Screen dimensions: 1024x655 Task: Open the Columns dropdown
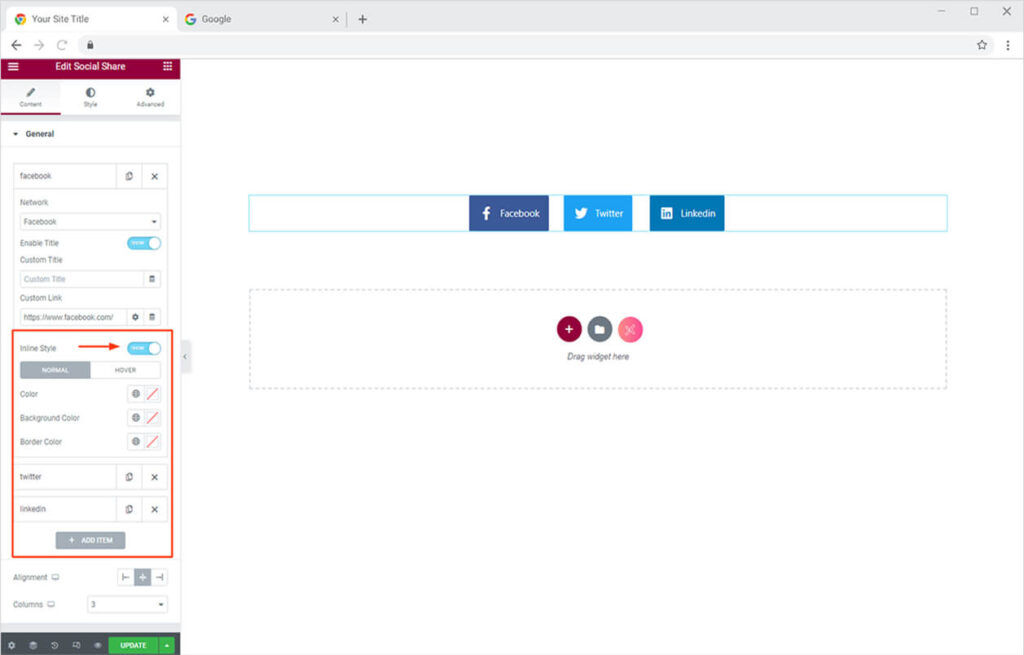(x=127, y=604)
